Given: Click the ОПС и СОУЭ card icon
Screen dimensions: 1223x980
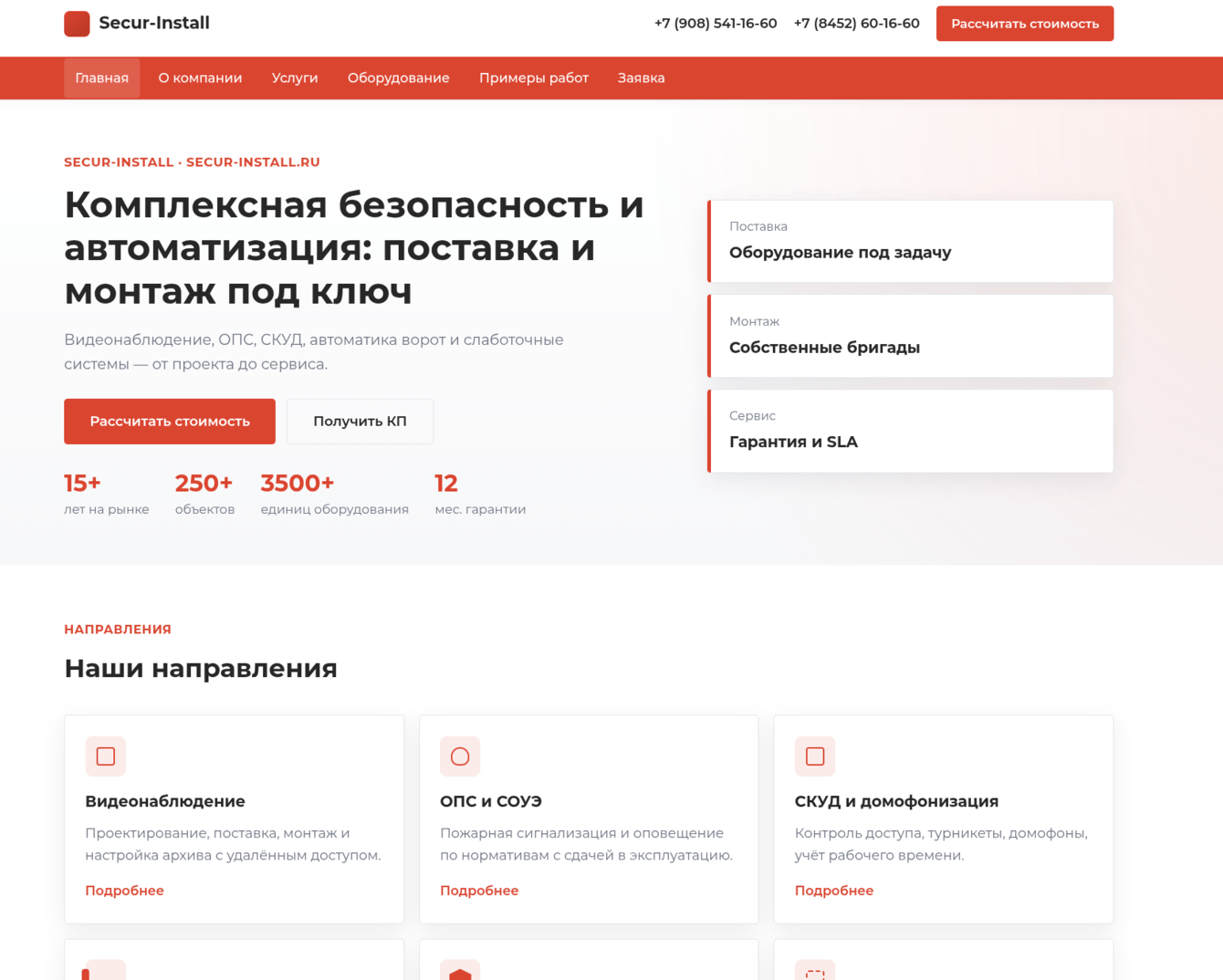Looking at the screenshot, I should (460, 756).
